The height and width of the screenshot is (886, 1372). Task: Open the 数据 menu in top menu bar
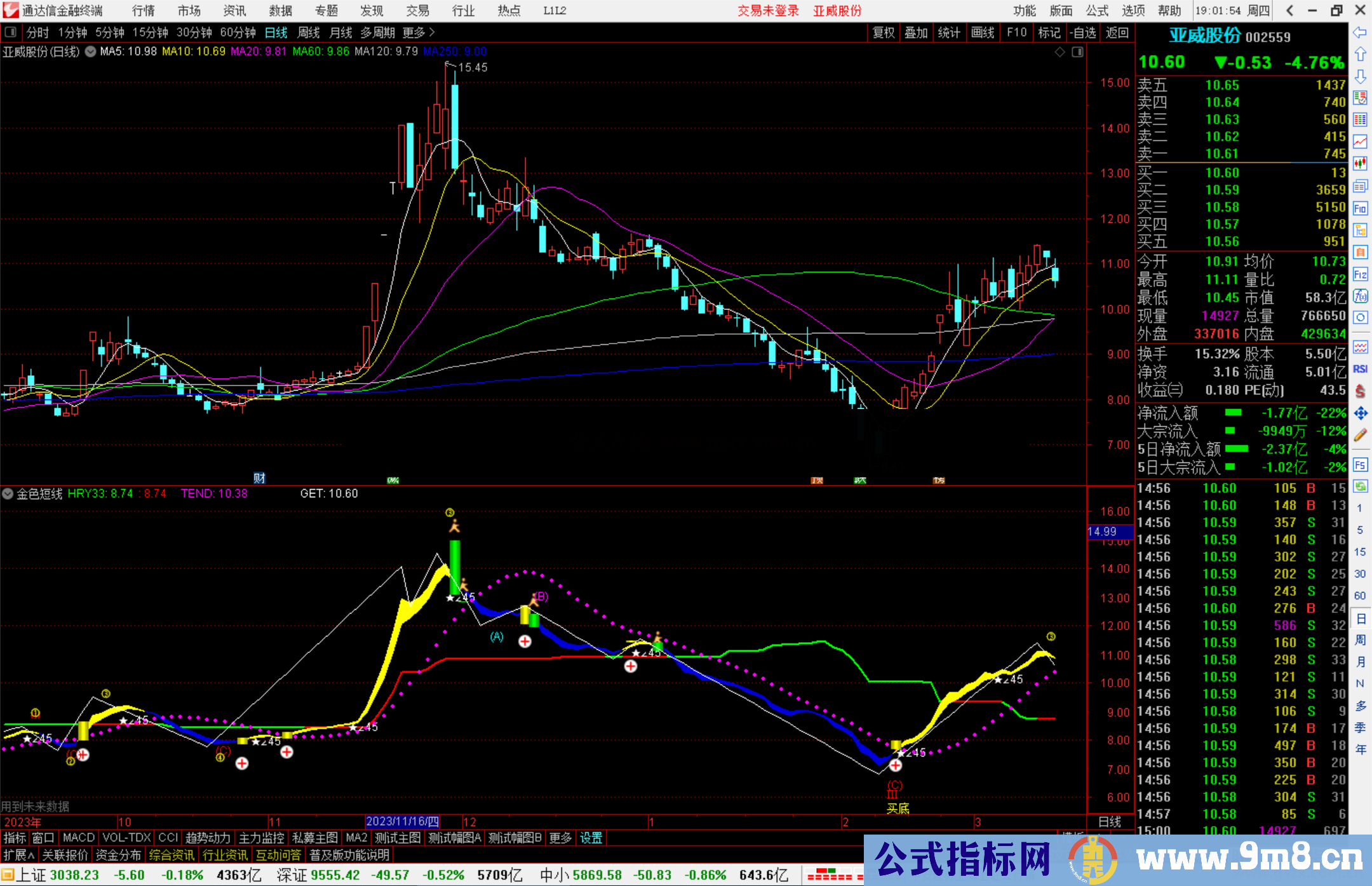279,10
